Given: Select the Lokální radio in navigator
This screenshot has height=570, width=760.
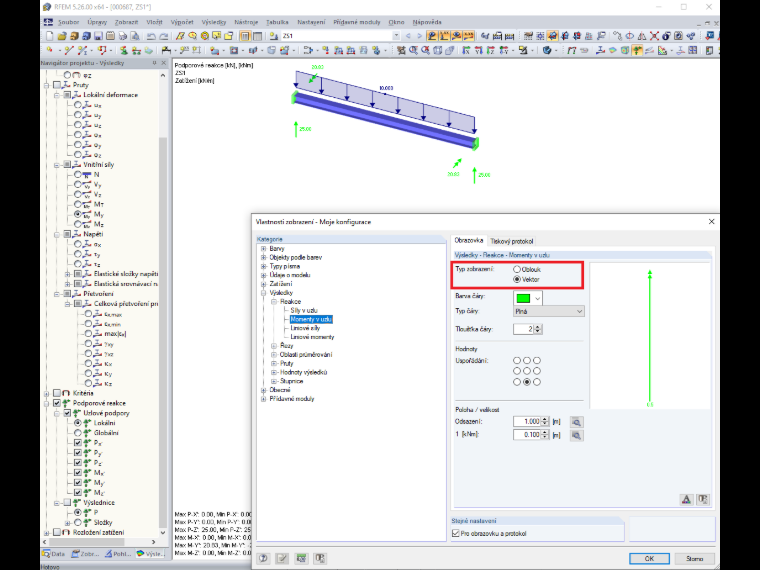Looking at the screenshot, I should coord(78,423).
